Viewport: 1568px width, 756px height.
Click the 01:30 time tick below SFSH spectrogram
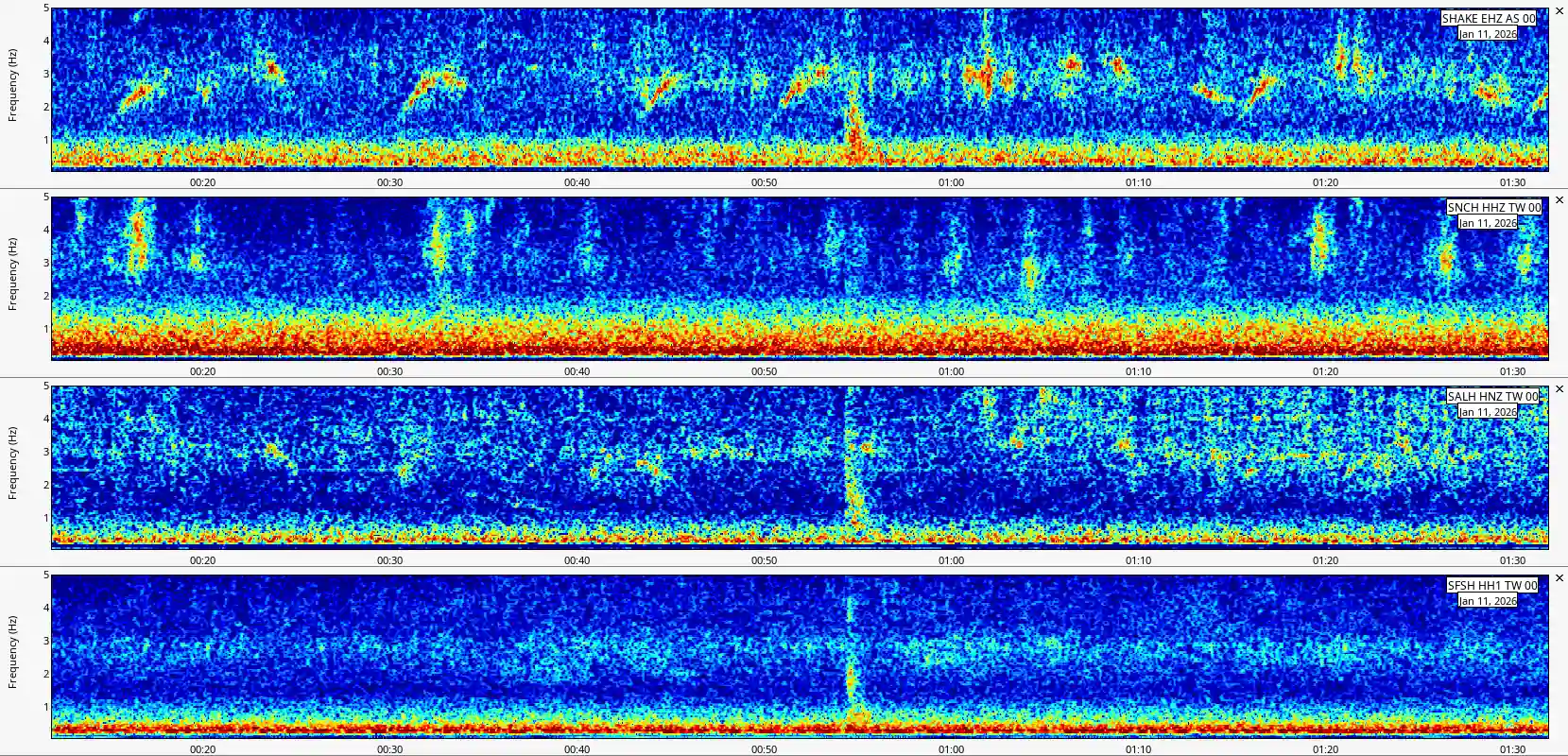click(x=1512, y=749)
